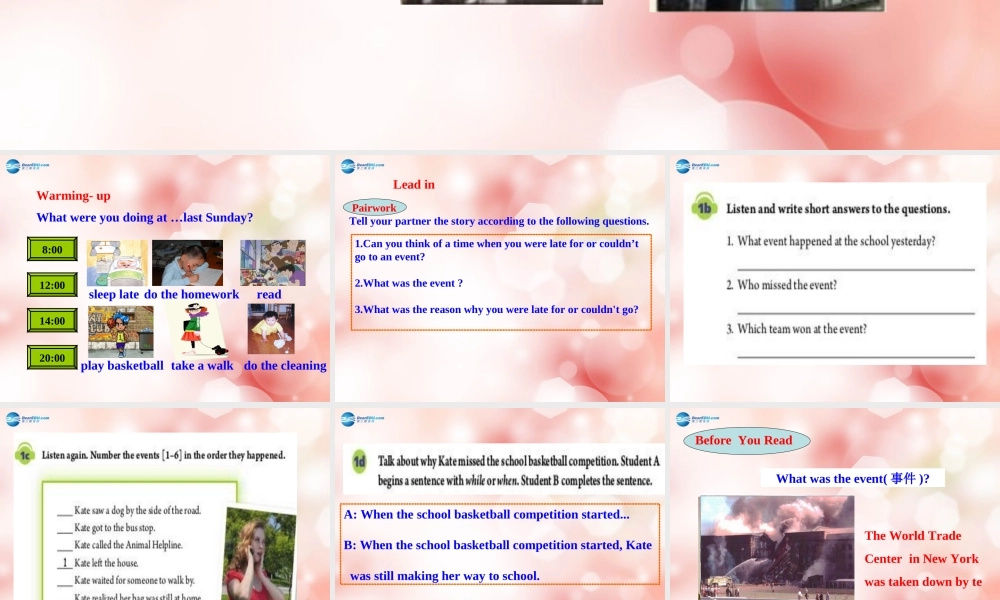Viewport: 1000px width, 600px height.
Task: Click 'Listen and write short answers' text
Action: click(838, 209)
